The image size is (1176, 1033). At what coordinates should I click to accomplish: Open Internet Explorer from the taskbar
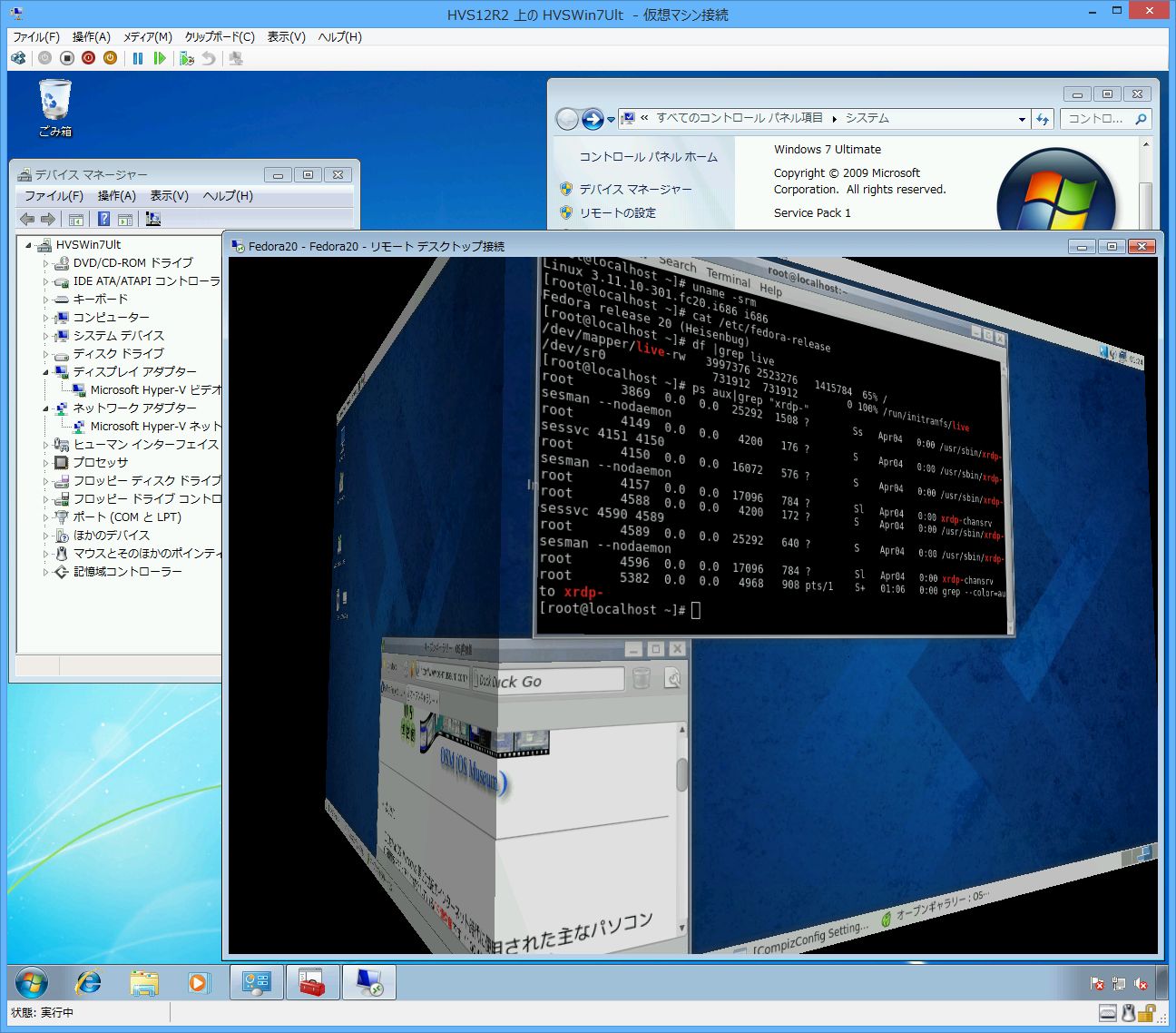(x=88, y=982)
